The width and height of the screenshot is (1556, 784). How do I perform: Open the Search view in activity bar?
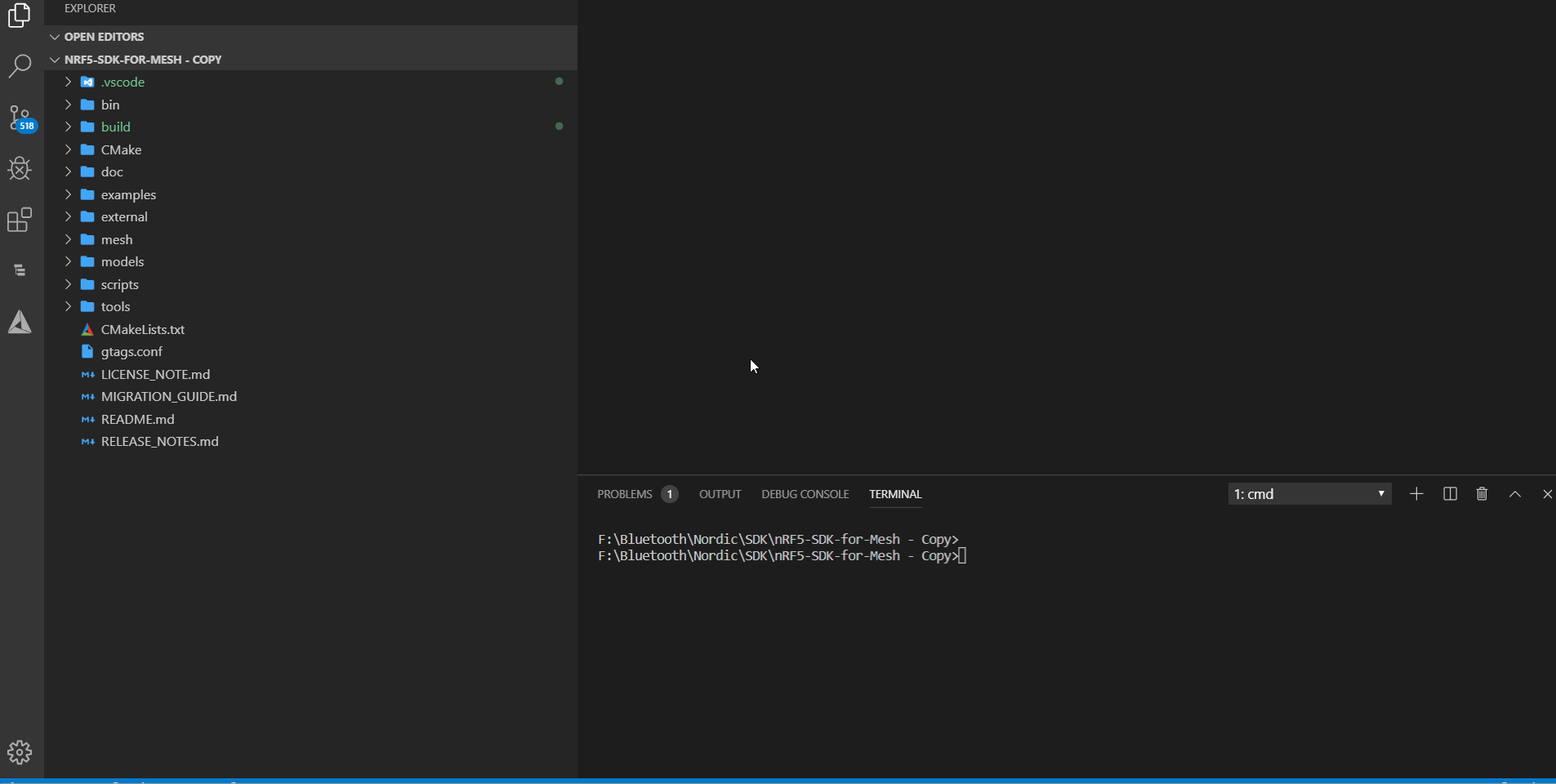(x=20, y=66)
